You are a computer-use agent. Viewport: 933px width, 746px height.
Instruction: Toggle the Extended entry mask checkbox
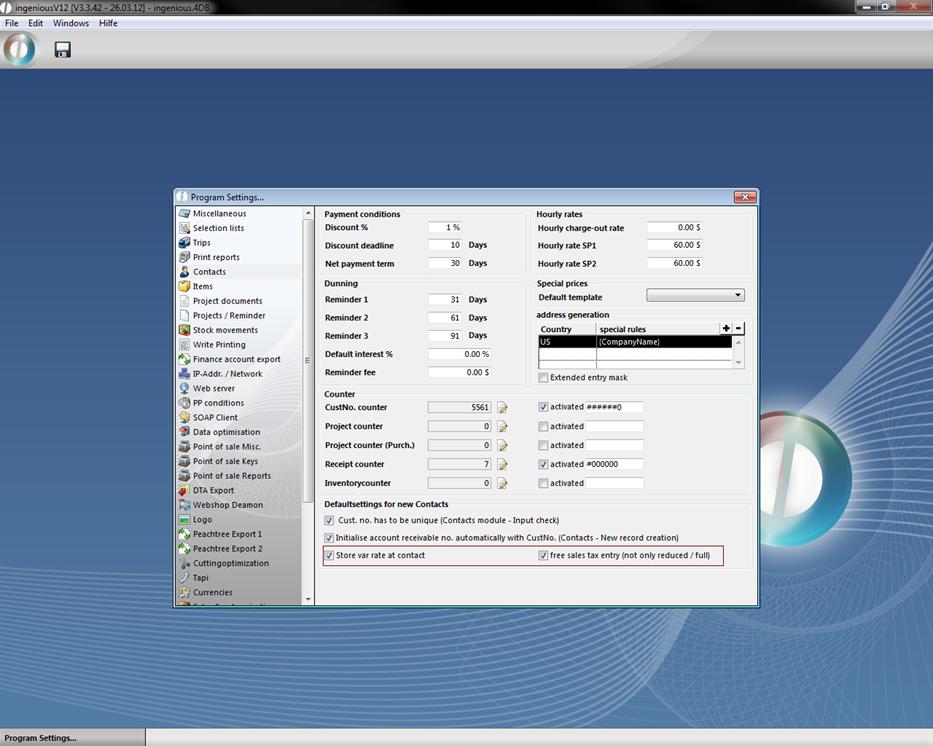543,378
